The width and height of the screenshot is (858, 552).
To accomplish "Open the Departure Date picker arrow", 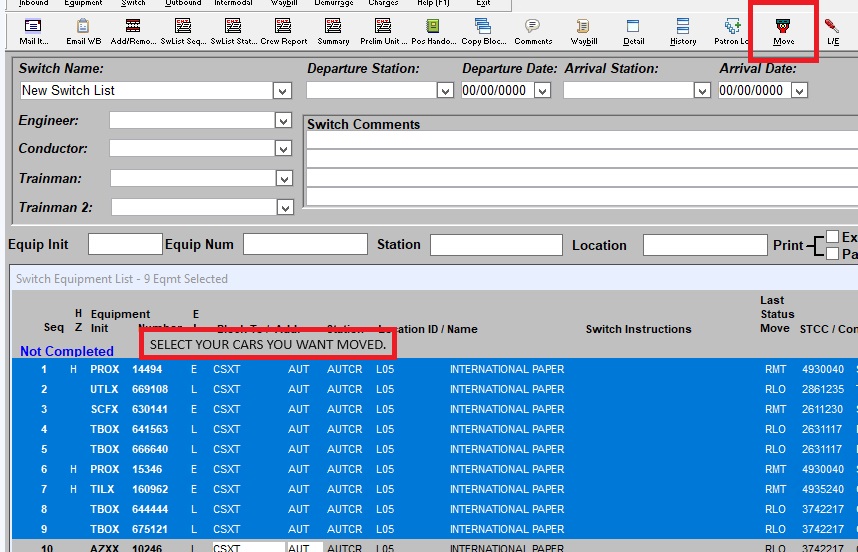I will 542,91.
